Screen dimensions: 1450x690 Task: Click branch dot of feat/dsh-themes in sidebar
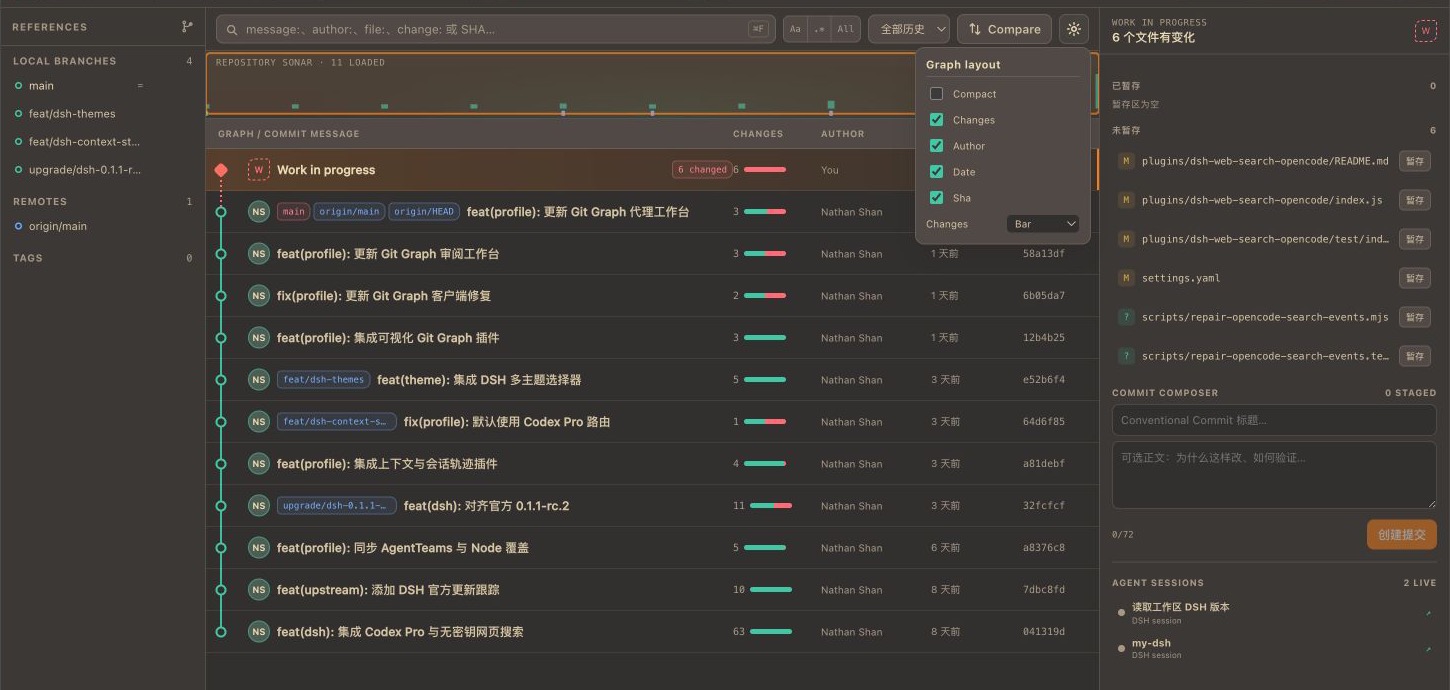pos(18,114)
